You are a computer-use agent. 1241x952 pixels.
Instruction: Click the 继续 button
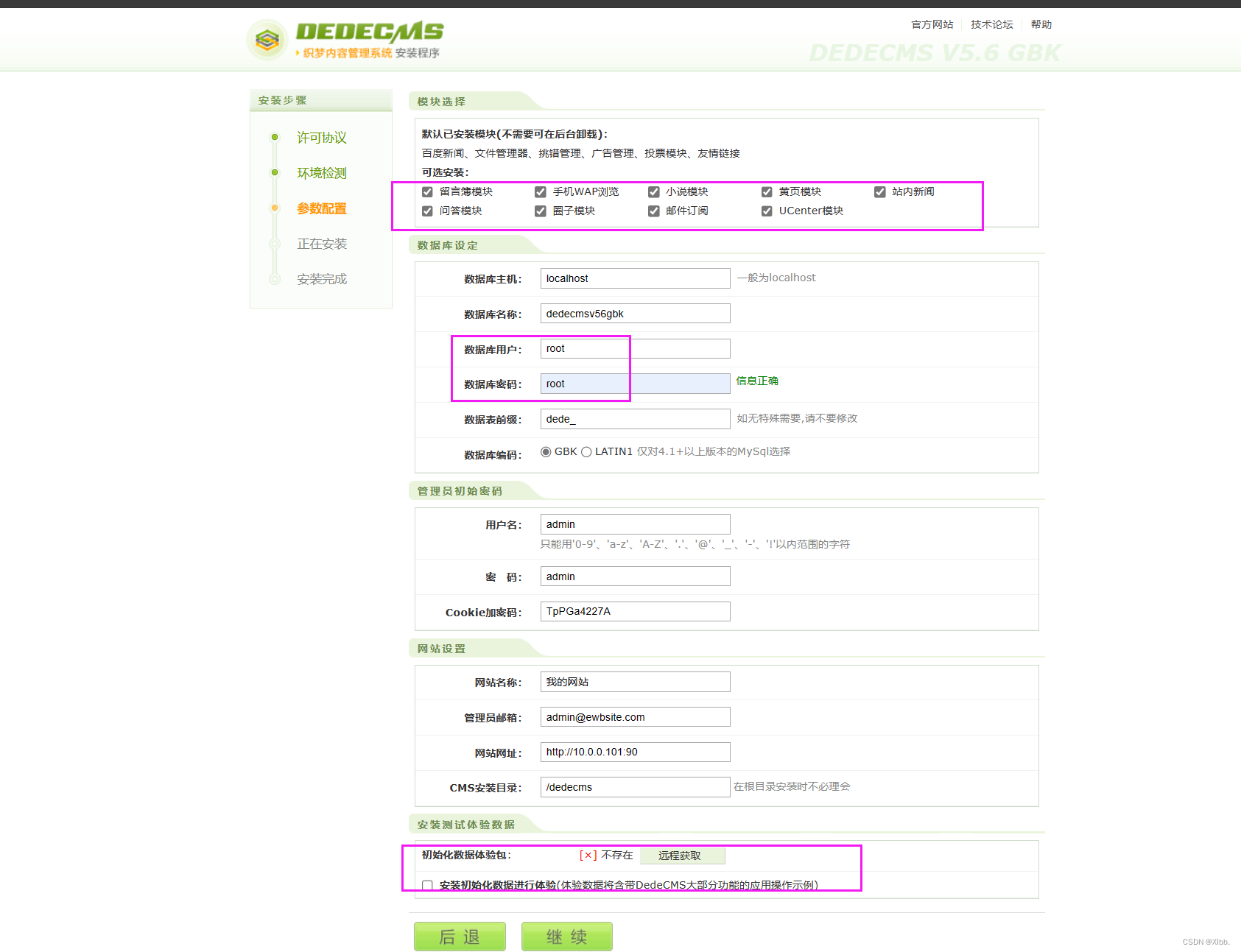coord(567,937)
